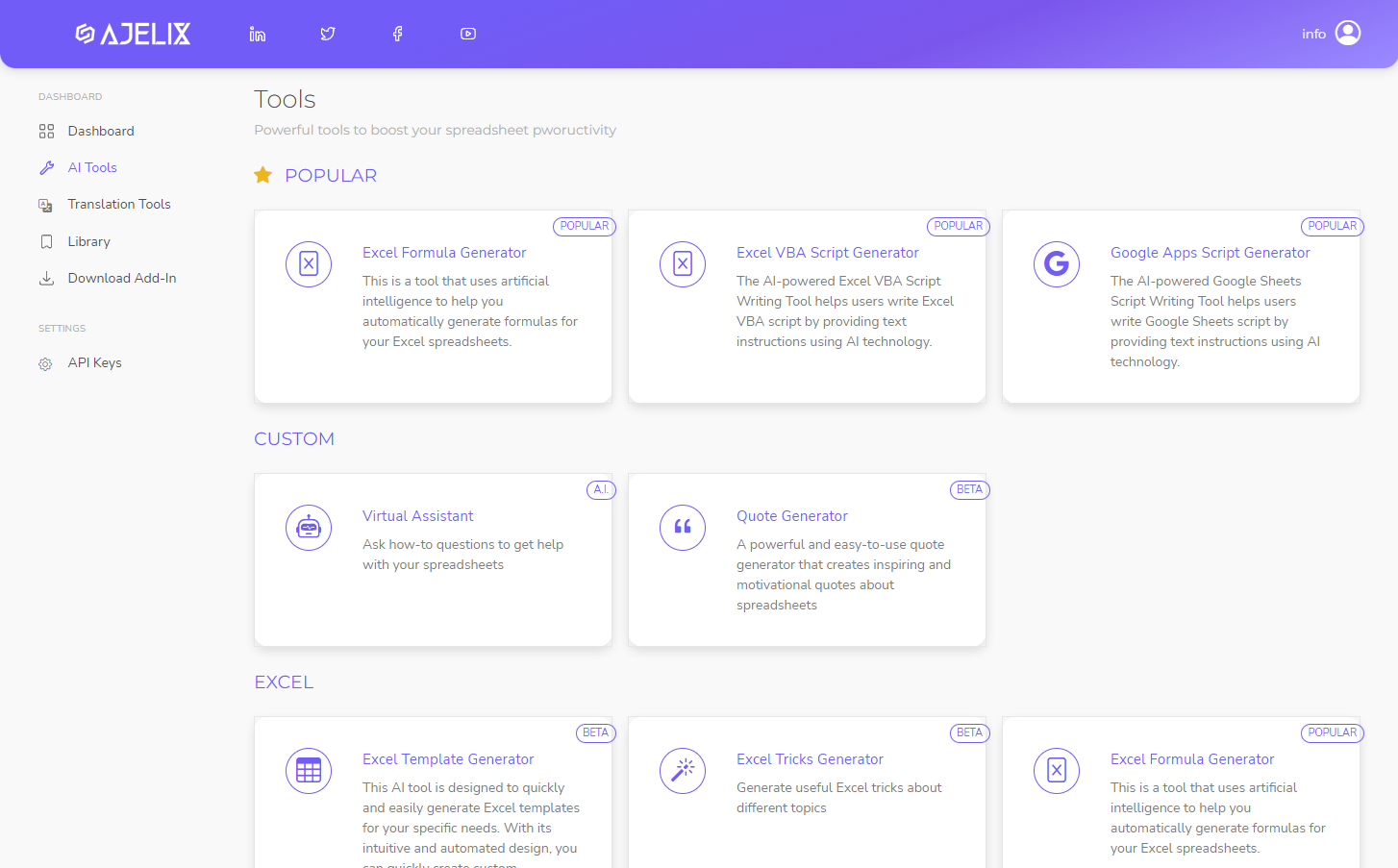The width and height of the screenshot is (1398, 868).
Task: Open API Keys under Settings
Action: point(94,362)
